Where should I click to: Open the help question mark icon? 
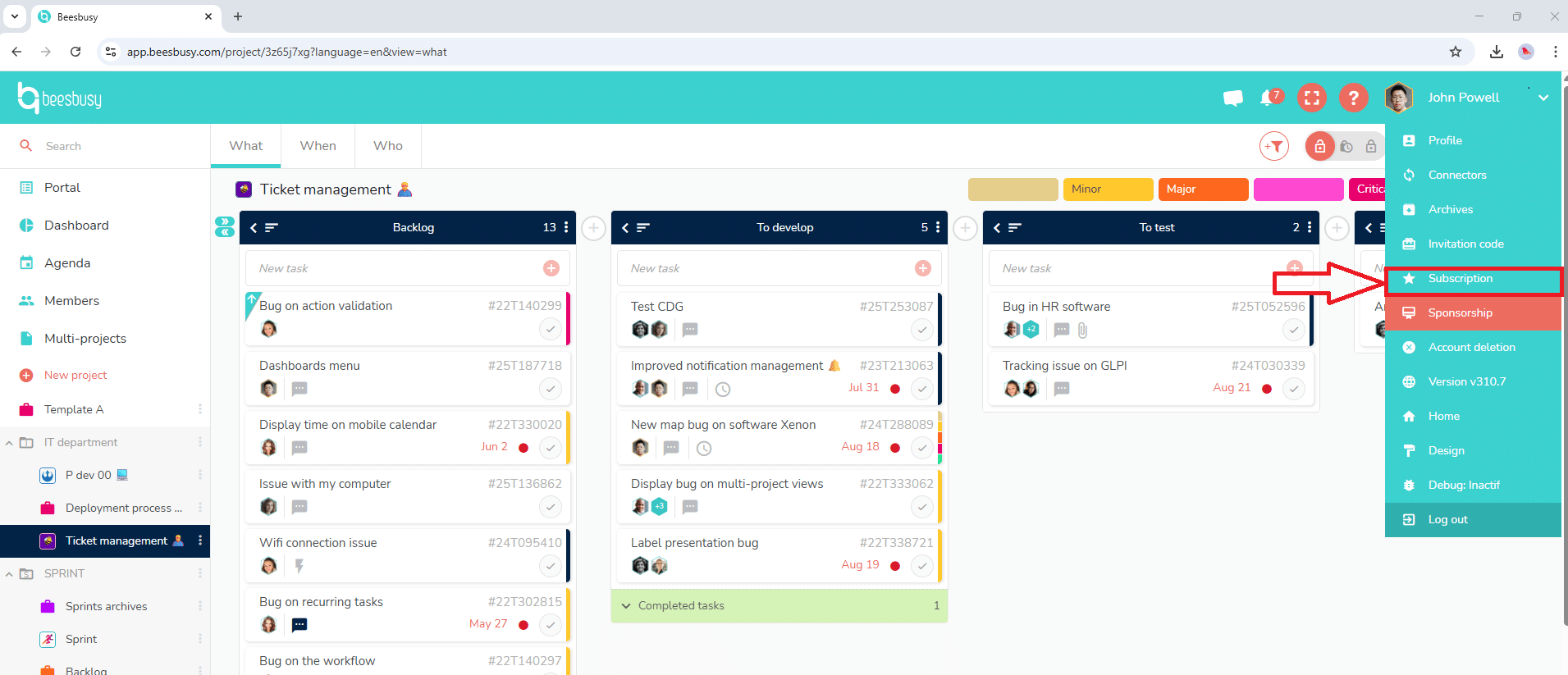[x=1353, y=98]
